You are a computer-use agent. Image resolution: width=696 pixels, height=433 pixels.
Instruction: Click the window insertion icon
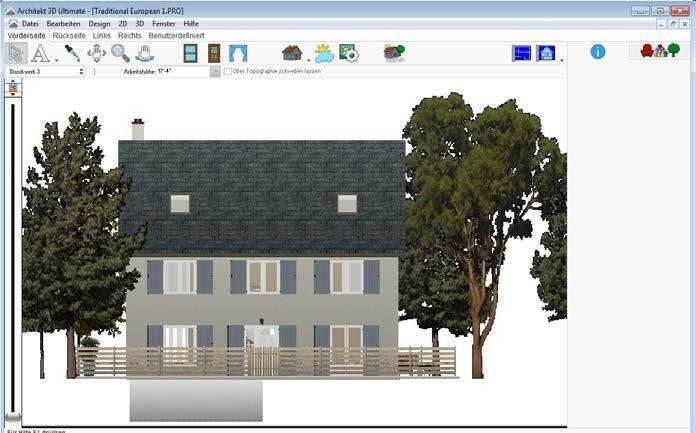pos(190,53)
